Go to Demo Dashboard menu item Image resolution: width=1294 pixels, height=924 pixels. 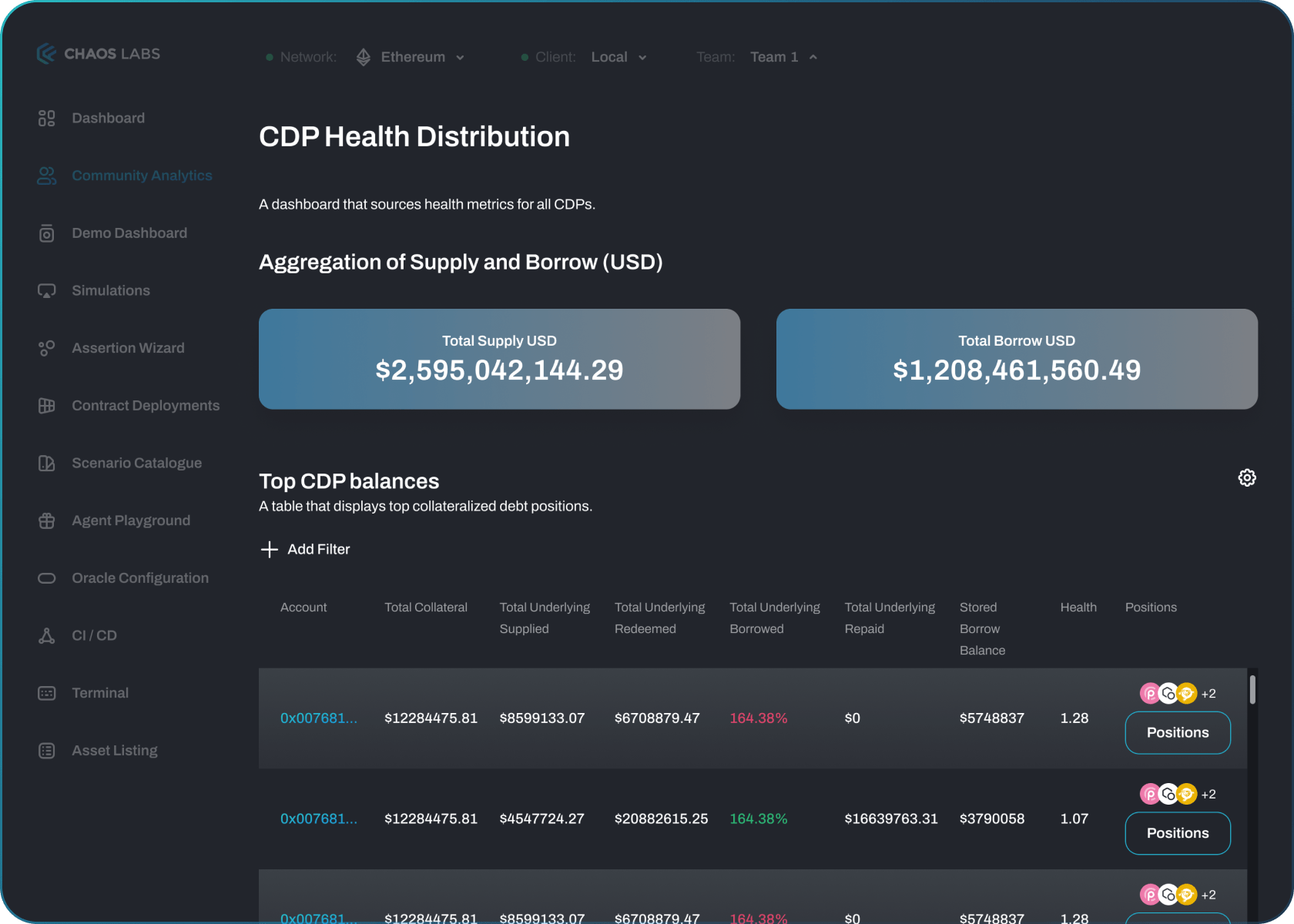129,233
